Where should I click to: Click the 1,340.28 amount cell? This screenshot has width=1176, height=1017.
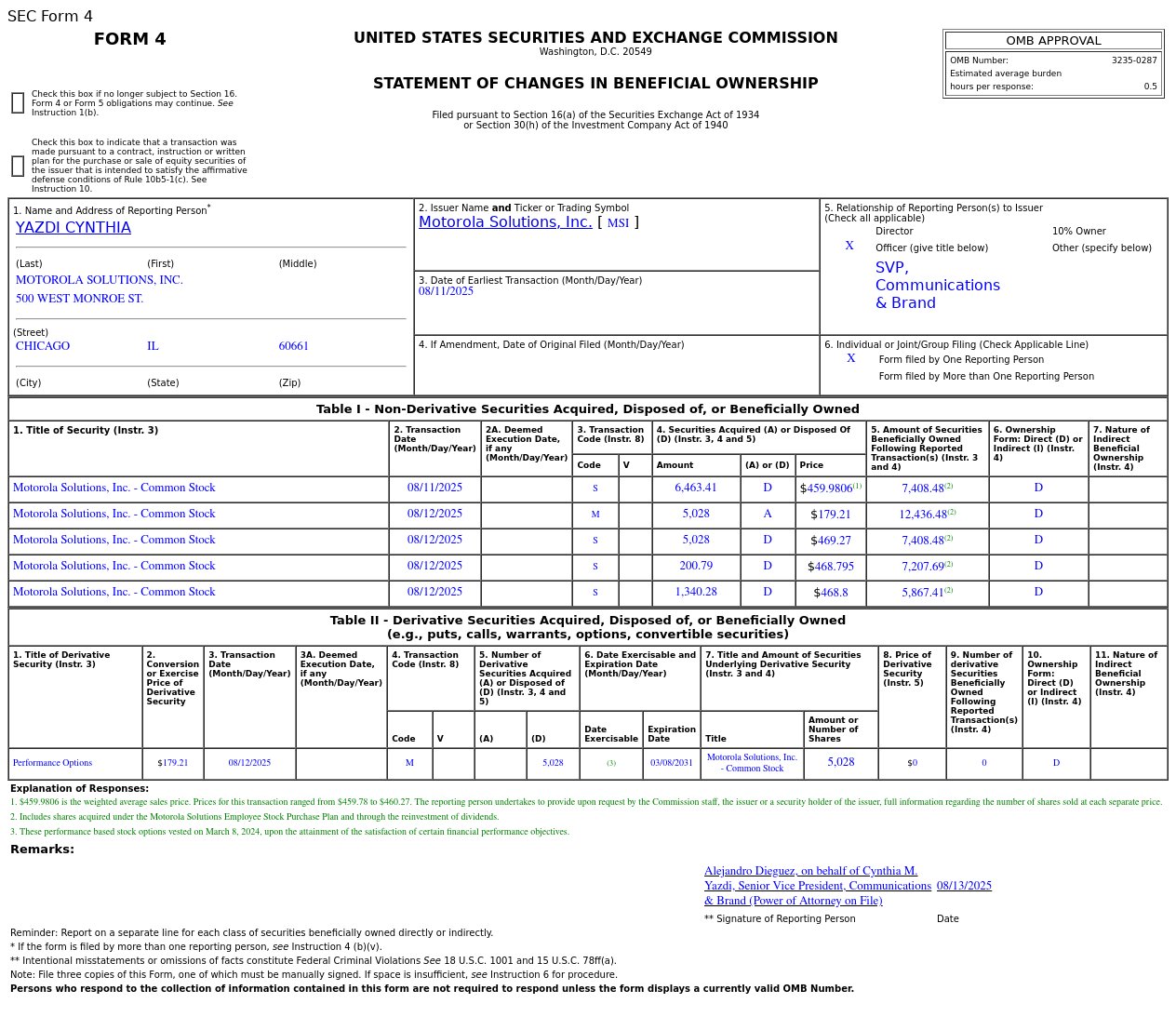[696, 592]
